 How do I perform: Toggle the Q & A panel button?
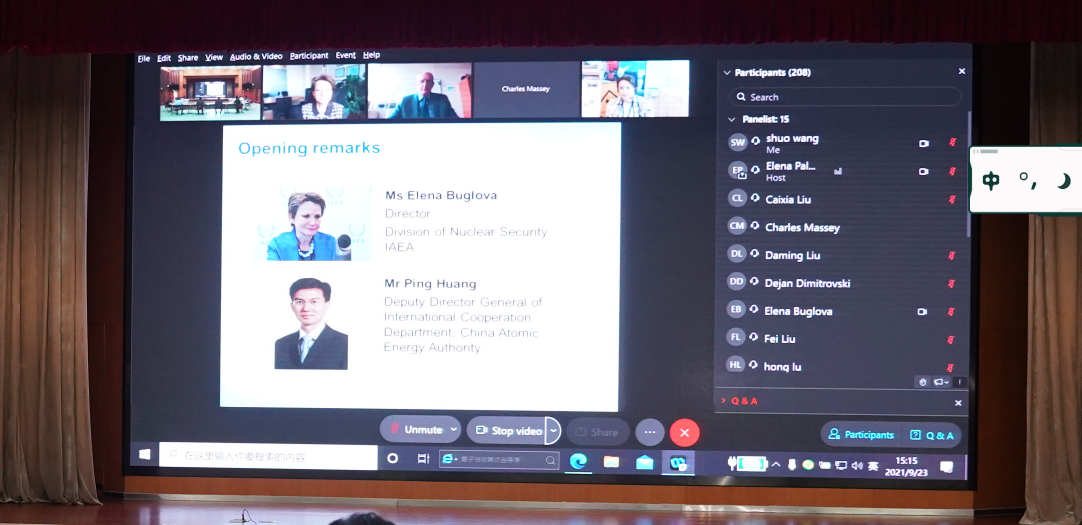tap(932, 435)
